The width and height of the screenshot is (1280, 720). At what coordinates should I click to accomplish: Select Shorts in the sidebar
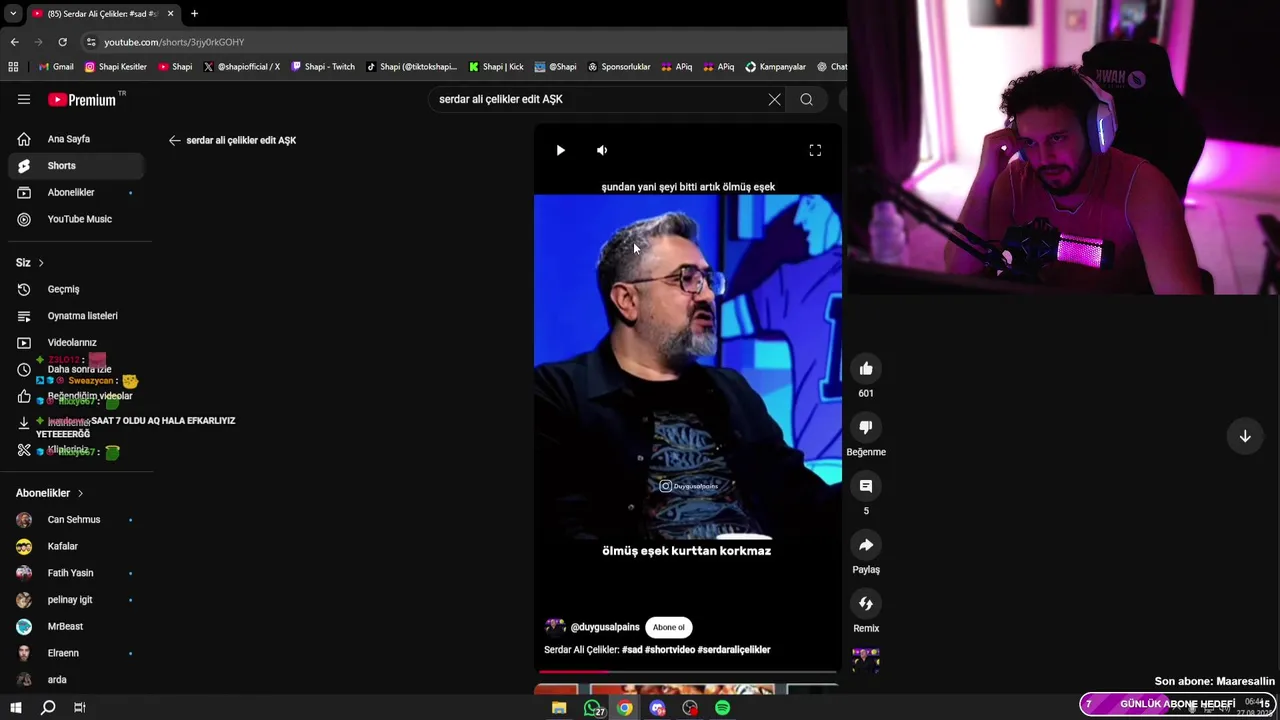[76, 166]
